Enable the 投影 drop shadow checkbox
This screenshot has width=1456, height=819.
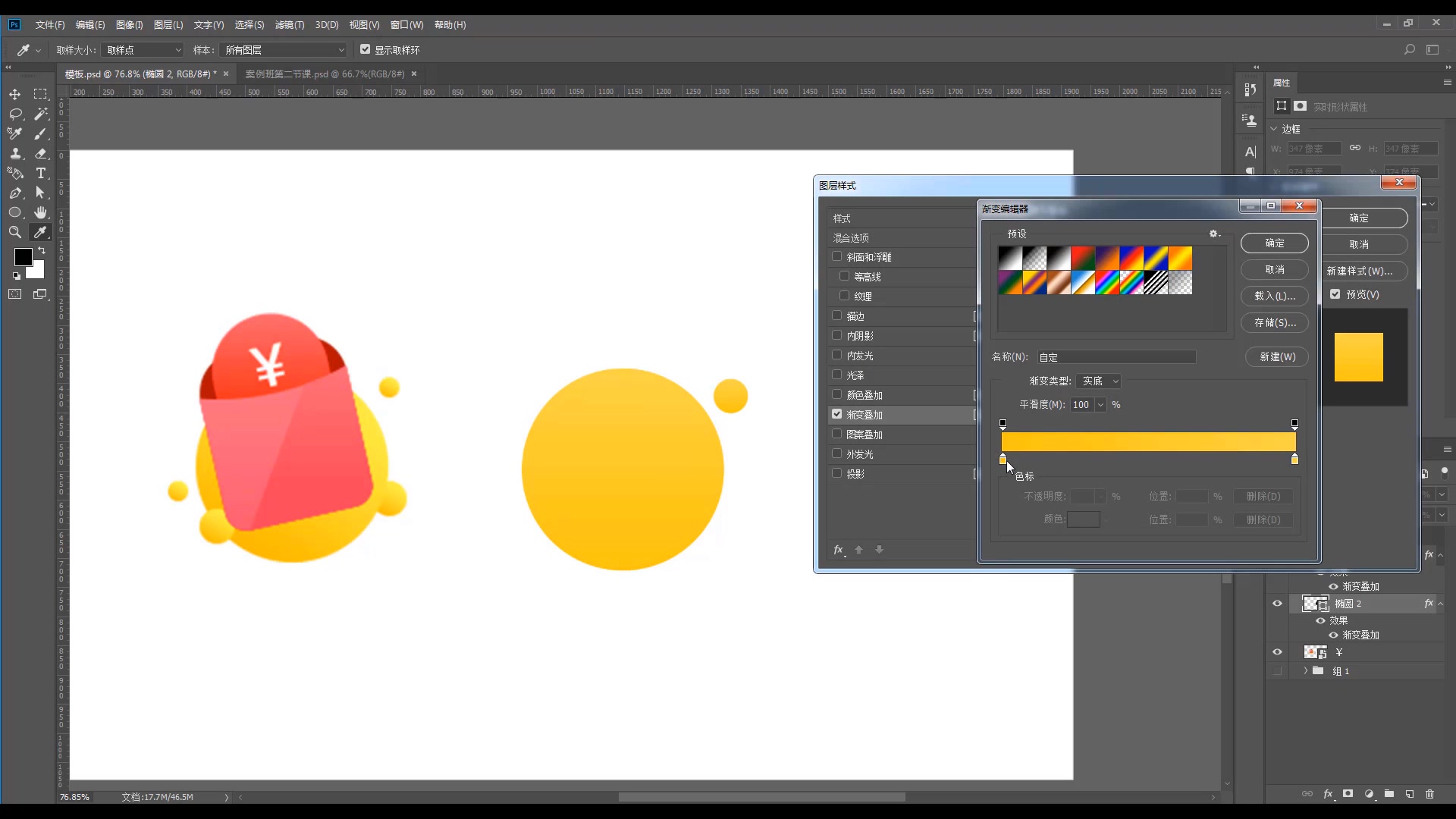coord(837,473)
